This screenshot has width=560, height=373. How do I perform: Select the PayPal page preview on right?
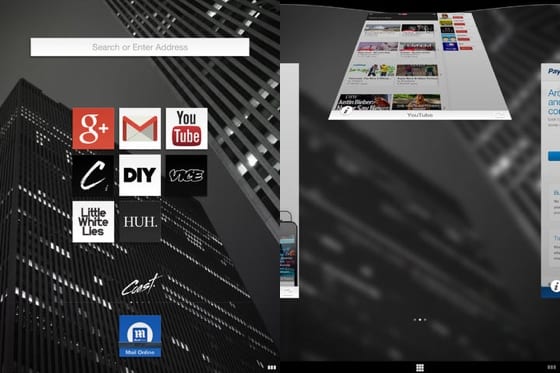pyautogui.click(x=550, y=180)
